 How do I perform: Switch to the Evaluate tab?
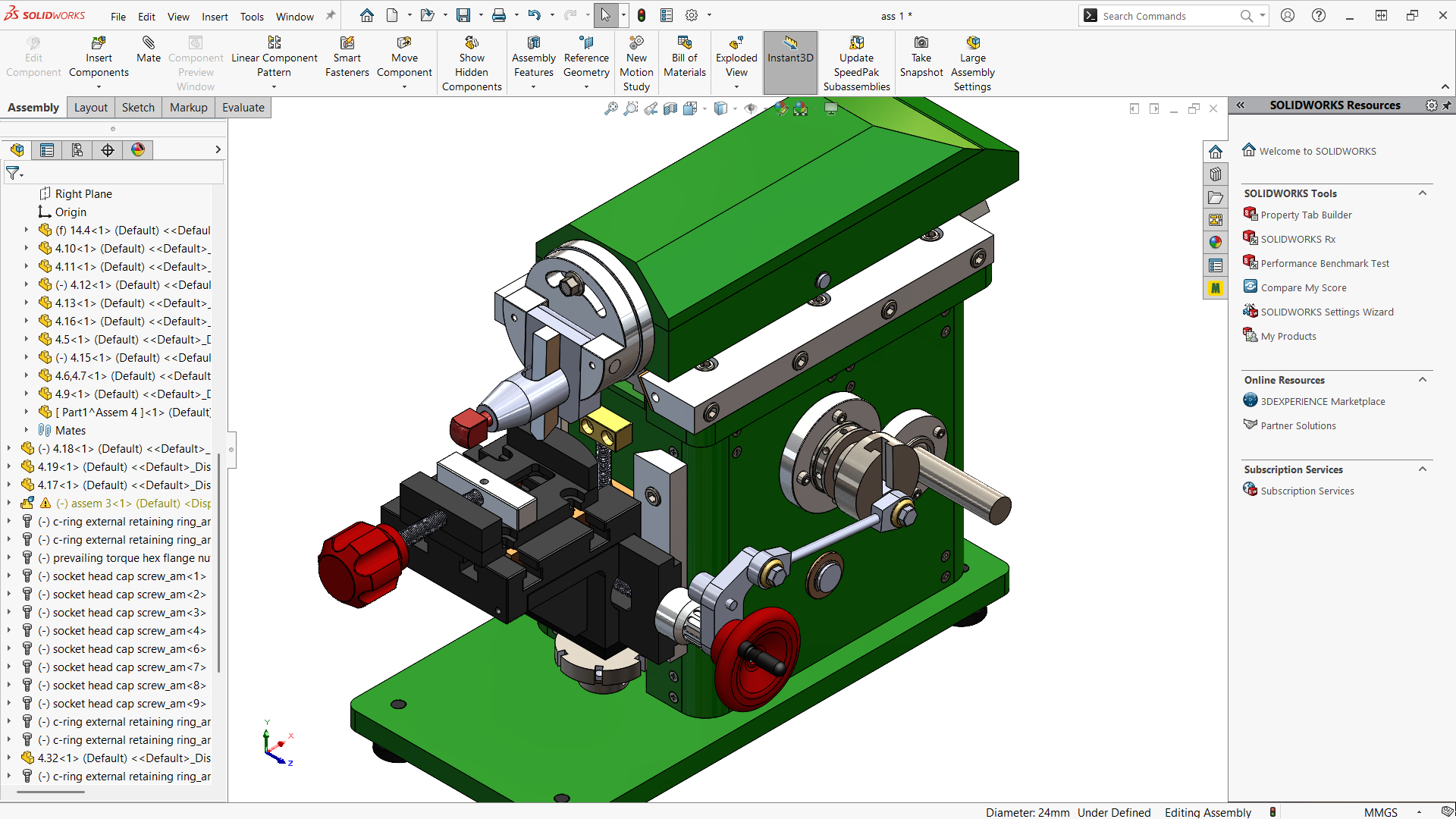[x=243, y=108]
